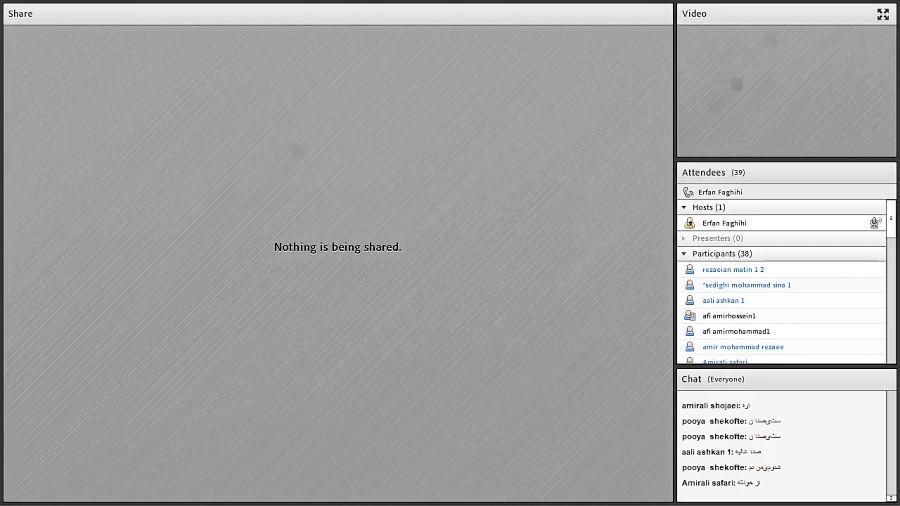Click the mobile participant icon for afi amirhossein1

[x=689, y=316]
